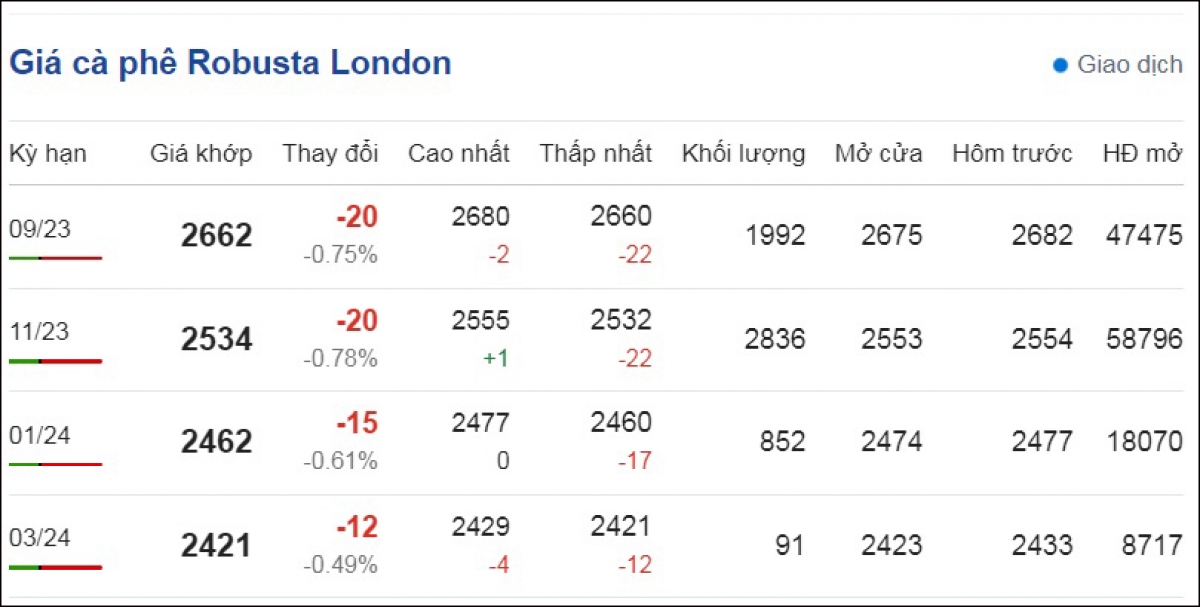Click the Giao dịch legend label
Screen dimensions: 1200x607
(x=1130, y=65)
